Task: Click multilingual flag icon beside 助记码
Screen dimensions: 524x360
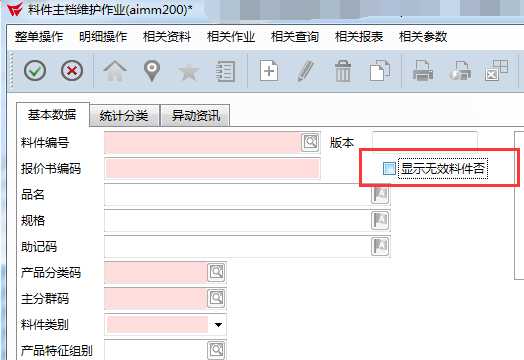Action: click(x=380, y=246)
